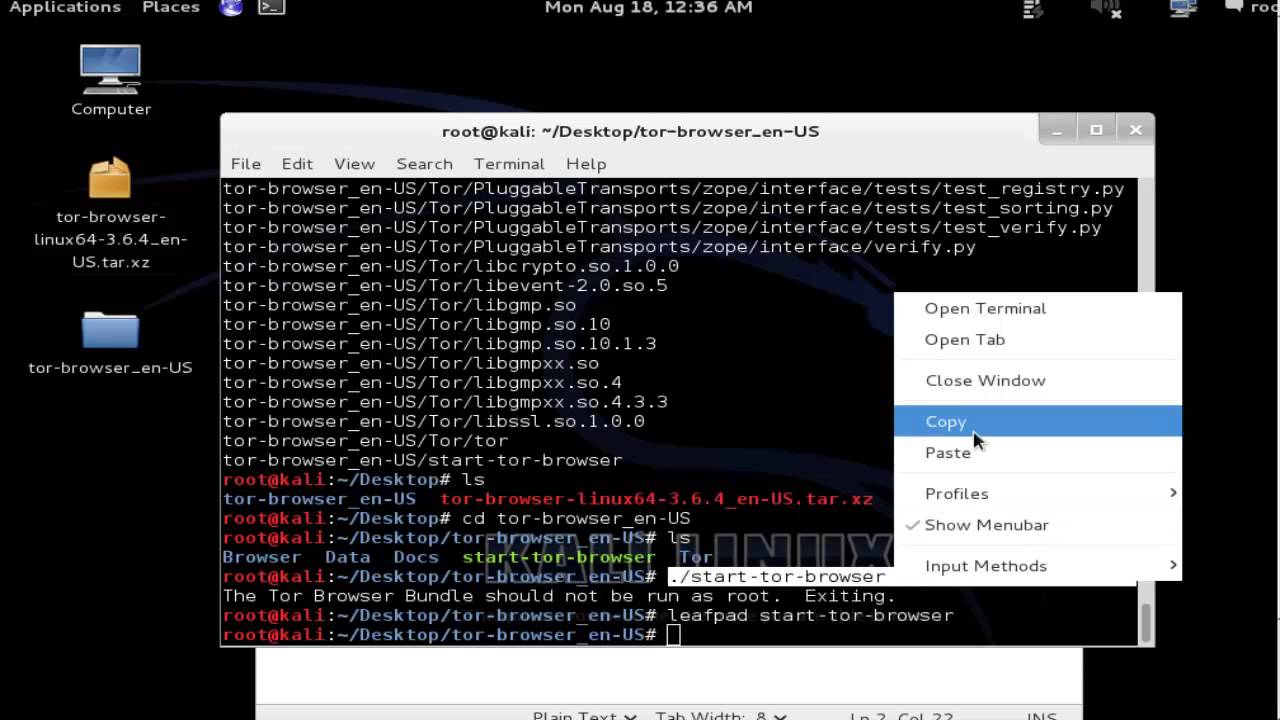Open the terminal File menu
Viewport: 1280px width, 720px height.
(x=245, y=164)
